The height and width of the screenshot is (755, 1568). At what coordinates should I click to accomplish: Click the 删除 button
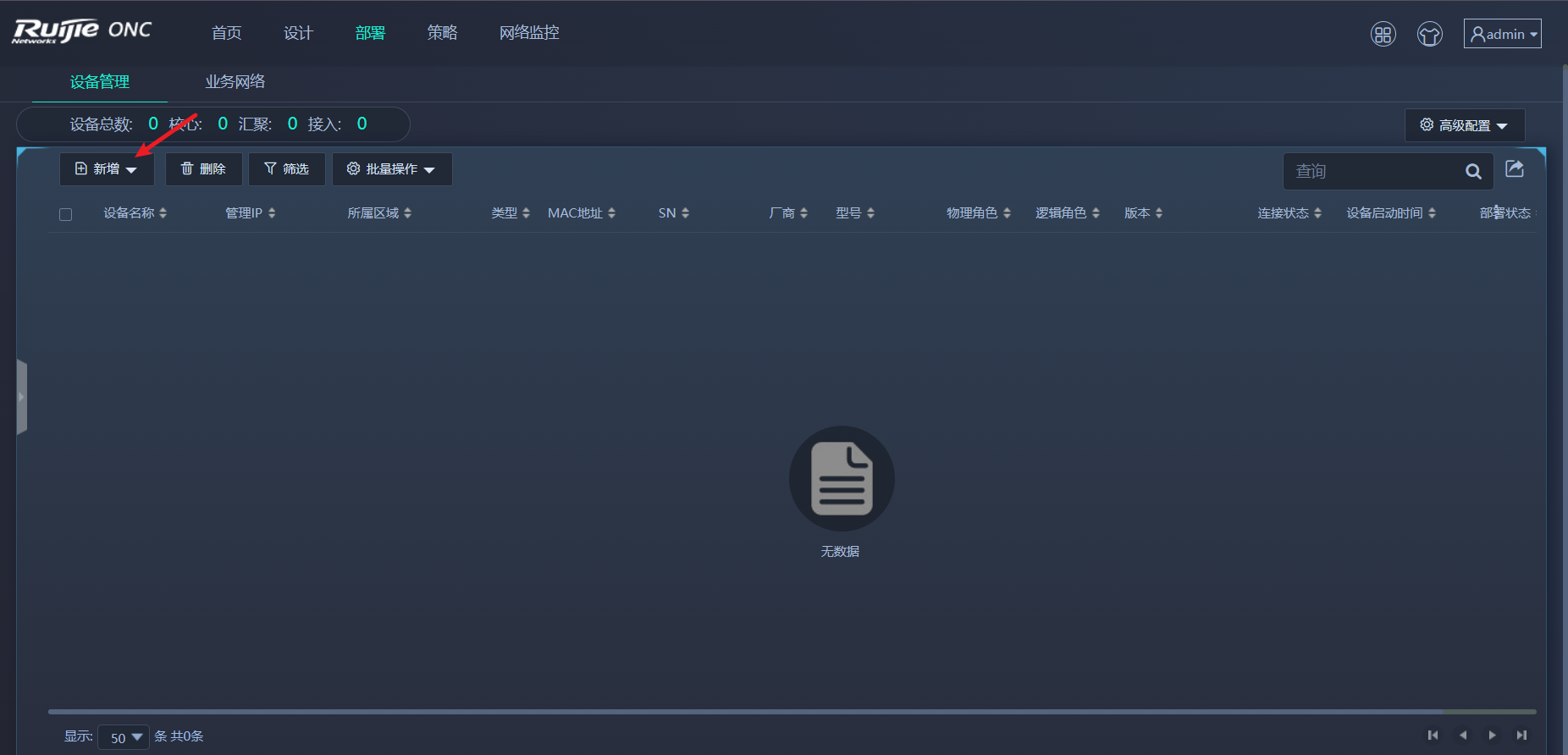[204, 169]
